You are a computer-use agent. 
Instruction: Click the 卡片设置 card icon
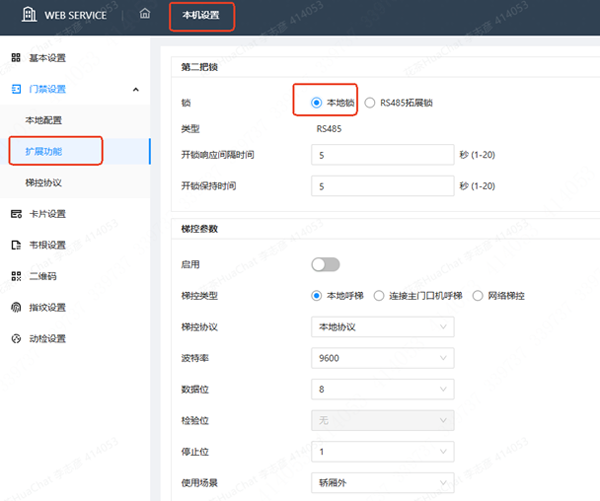[x=16, y=213]
